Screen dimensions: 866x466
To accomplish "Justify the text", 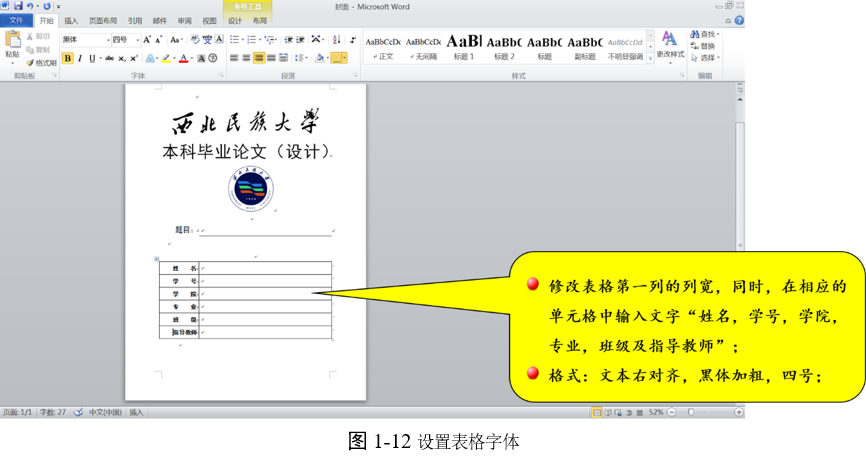I will [271, 58].
